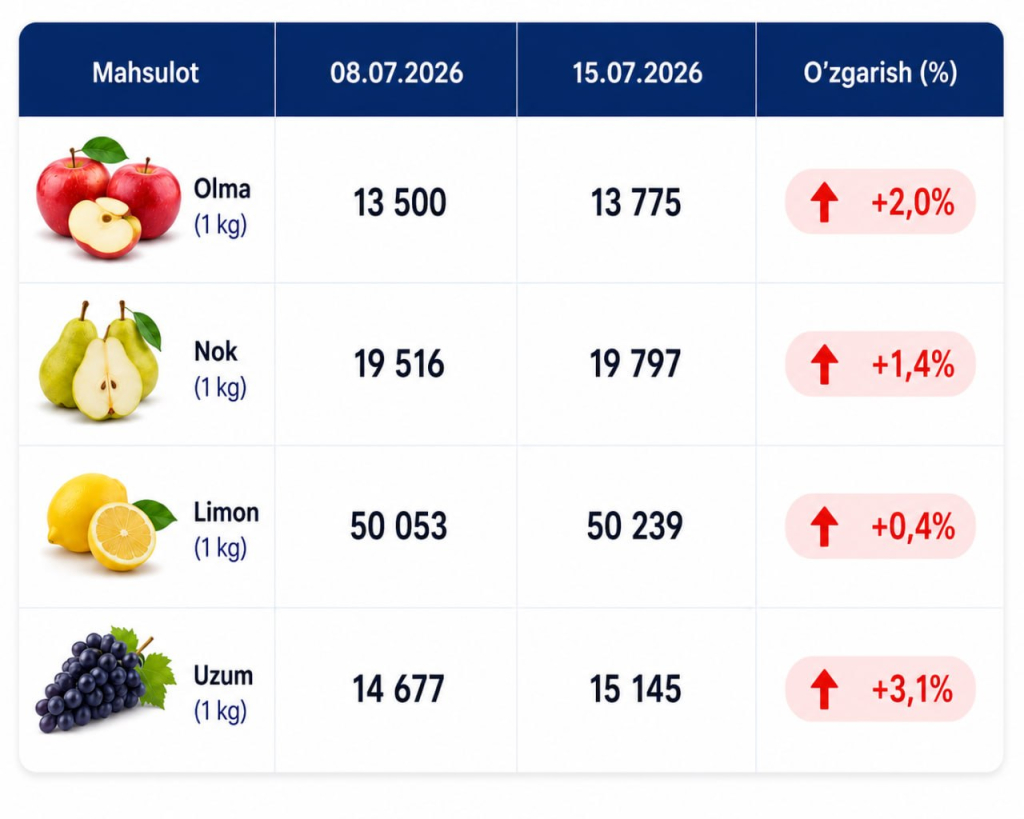Select the 15.07.2026 column header
The image size is (1024, 819).
tap(637, 70)
